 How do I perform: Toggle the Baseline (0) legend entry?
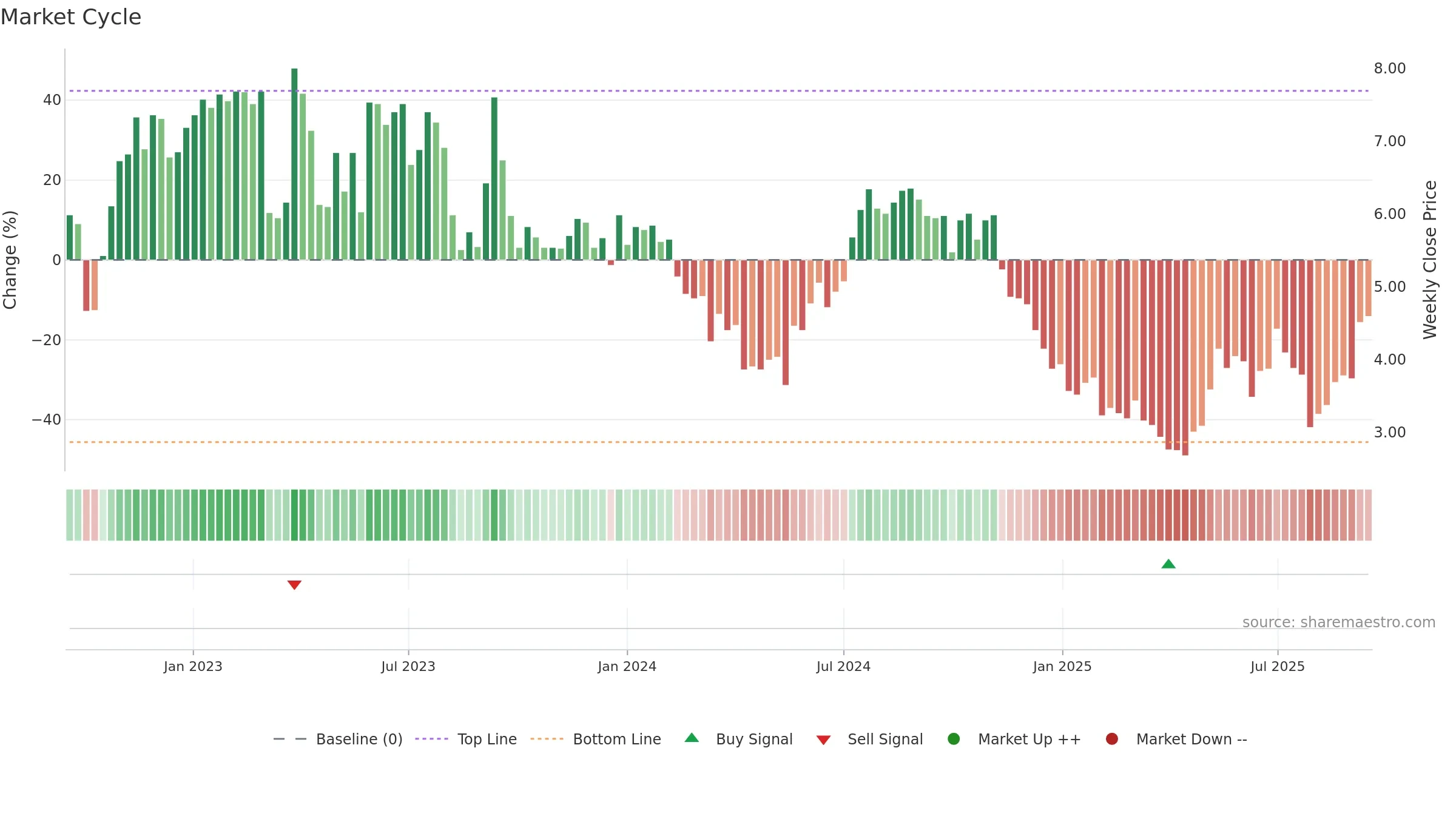click(x=338, y=739)
